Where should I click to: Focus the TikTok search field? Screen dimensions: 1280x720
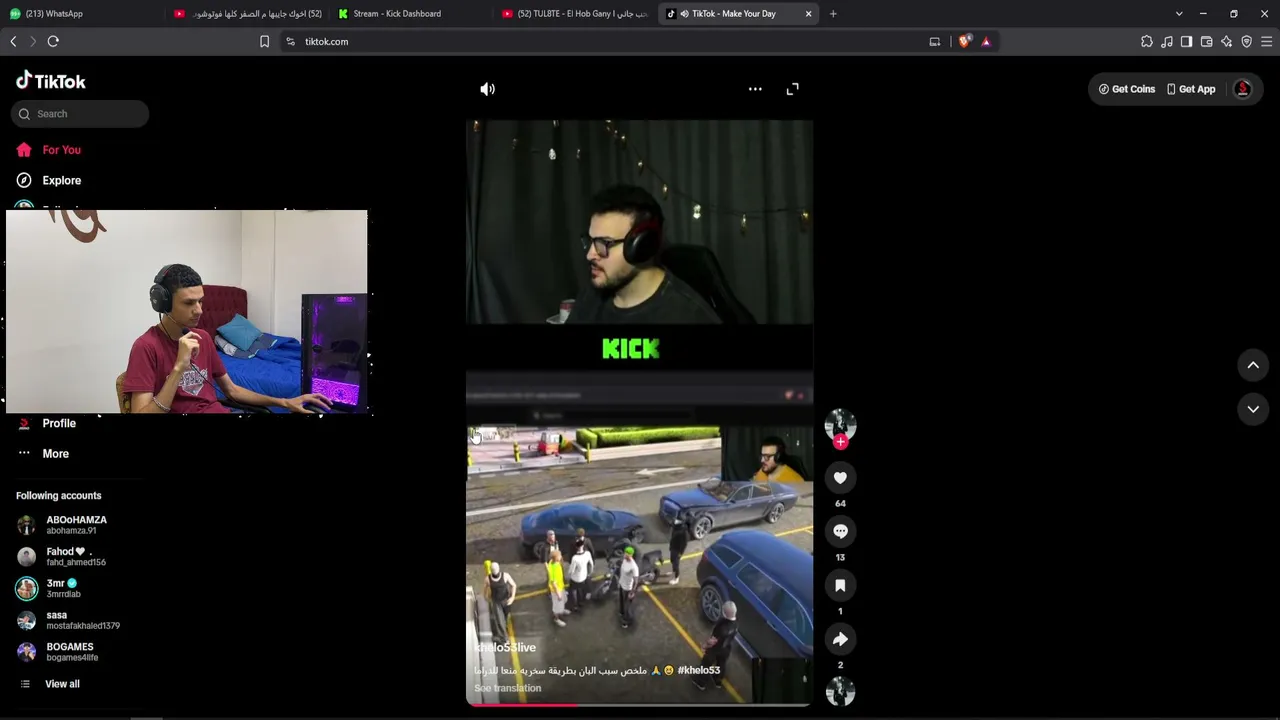click(x=80, y=114)
